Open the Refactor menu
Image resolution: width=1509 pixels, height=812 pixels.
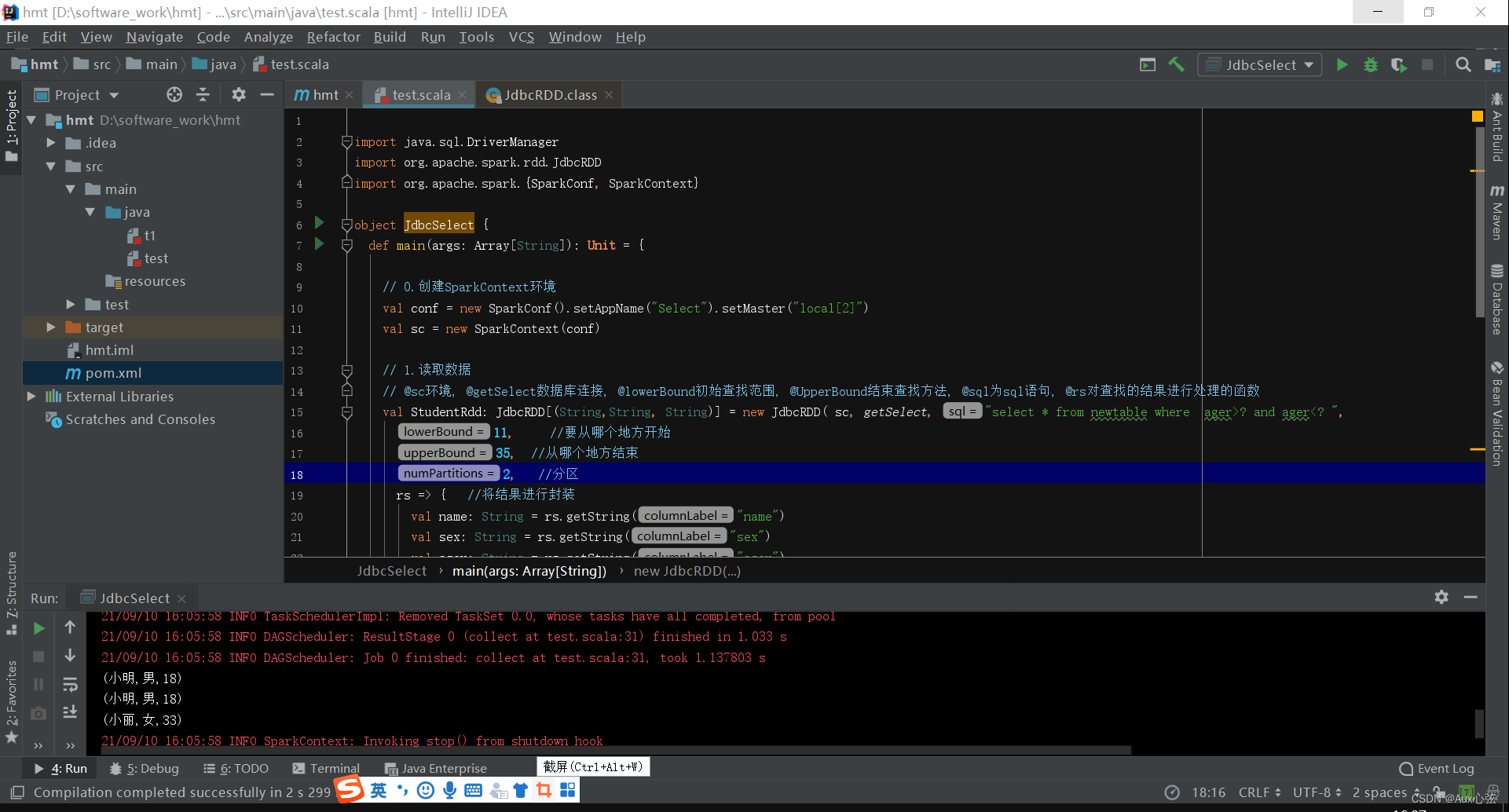click(x=333, y=37)
